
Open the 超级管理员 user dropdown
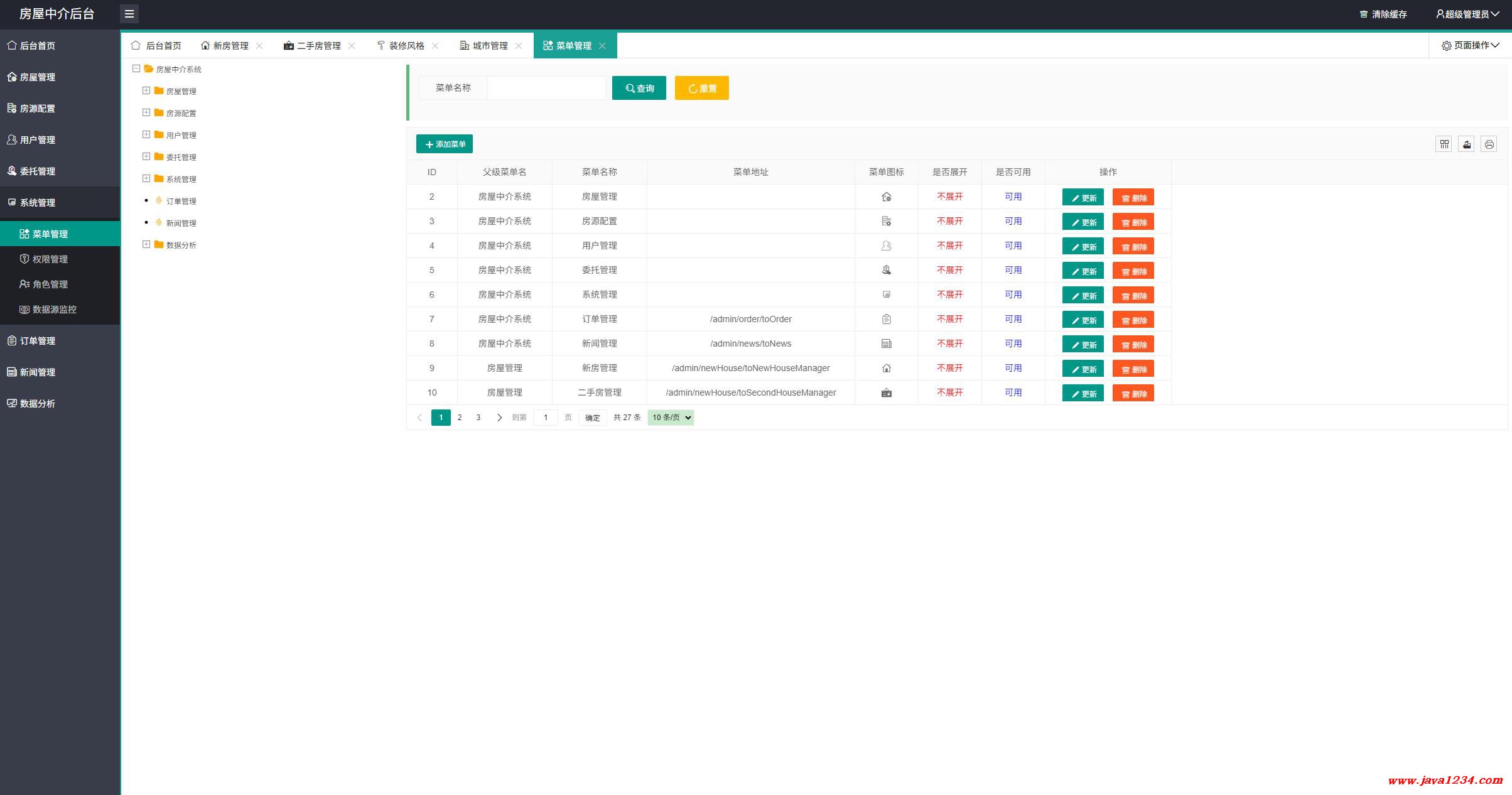1467,14
